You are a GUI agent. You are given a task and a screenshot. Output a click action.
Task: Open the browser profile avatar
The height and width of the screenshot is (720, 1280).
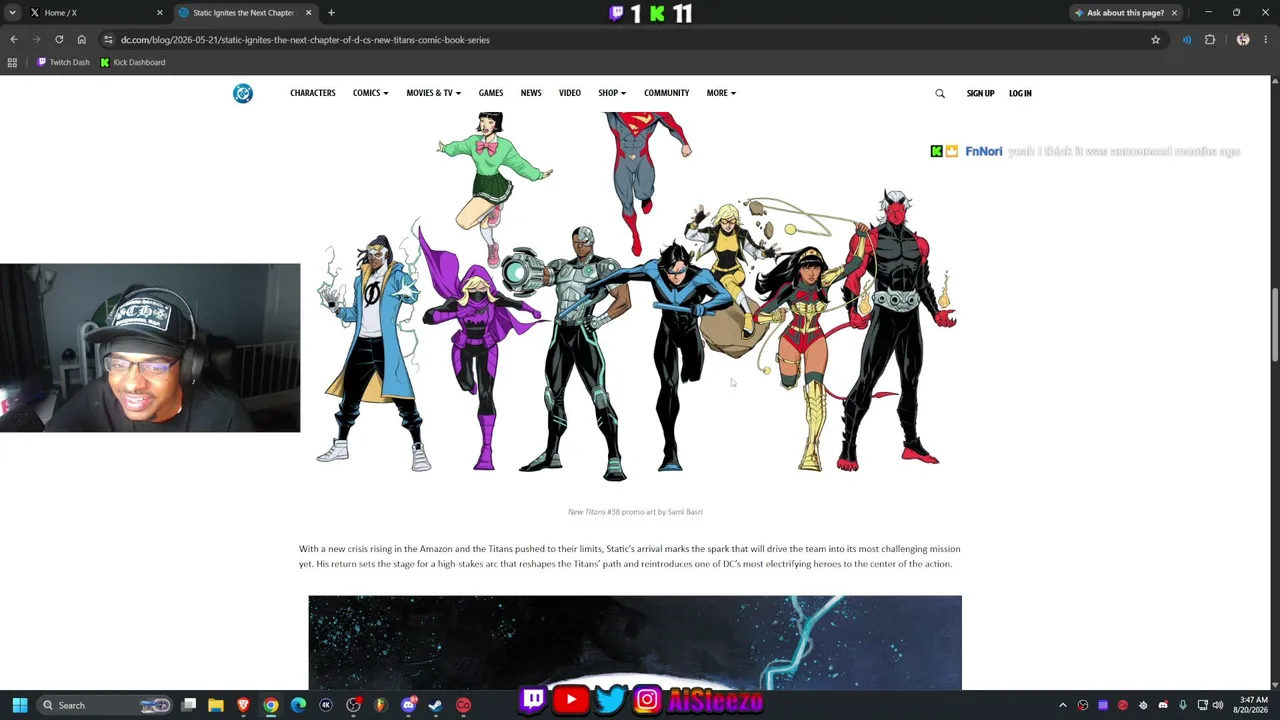pos(1243,40)
